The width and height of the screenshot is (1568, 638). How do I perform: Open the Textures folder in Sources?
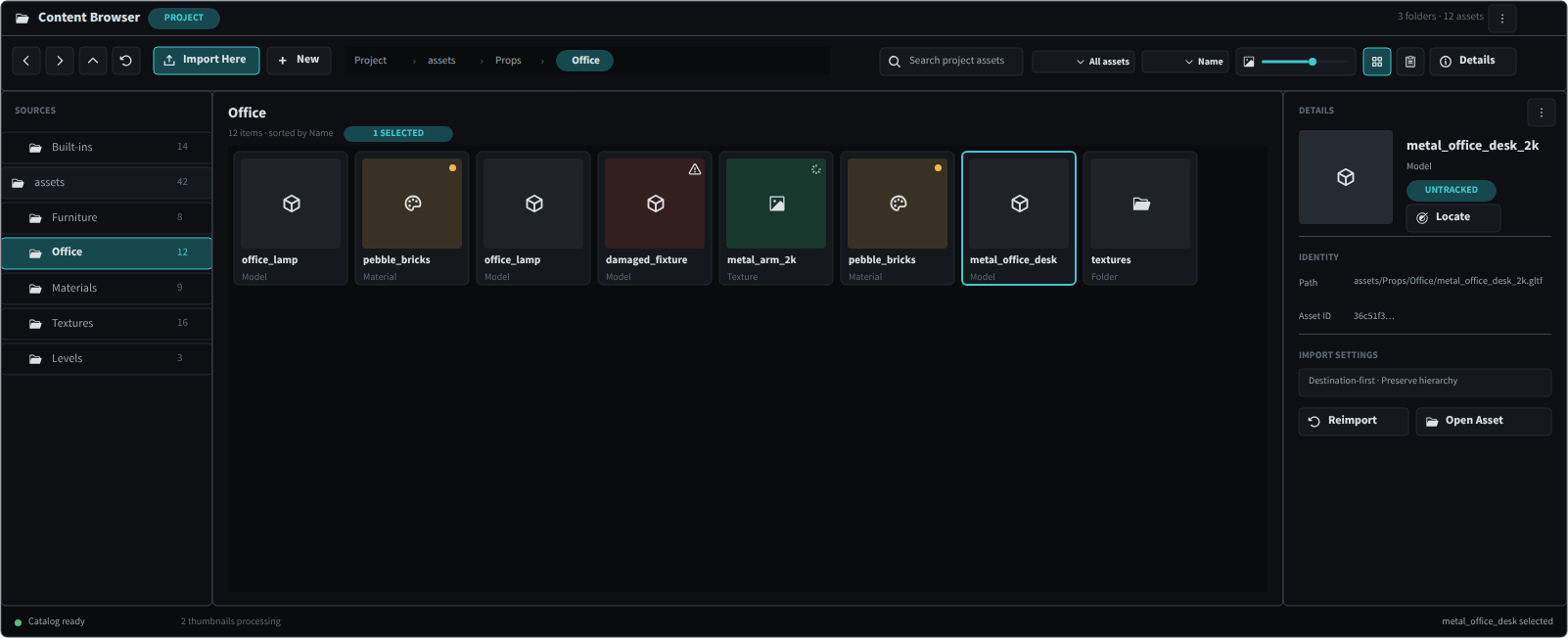[107, 324]
